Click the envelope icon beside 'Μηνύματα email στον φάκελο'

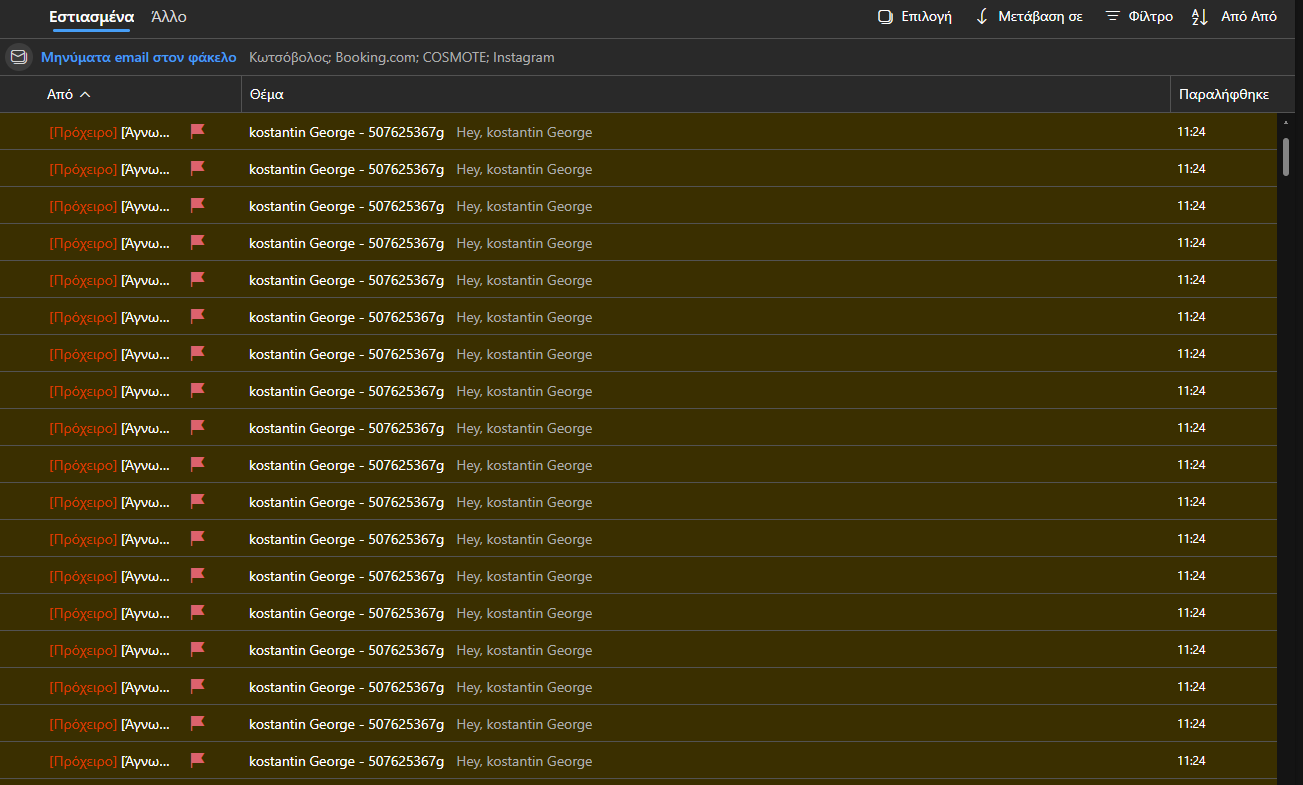[18, 57]
